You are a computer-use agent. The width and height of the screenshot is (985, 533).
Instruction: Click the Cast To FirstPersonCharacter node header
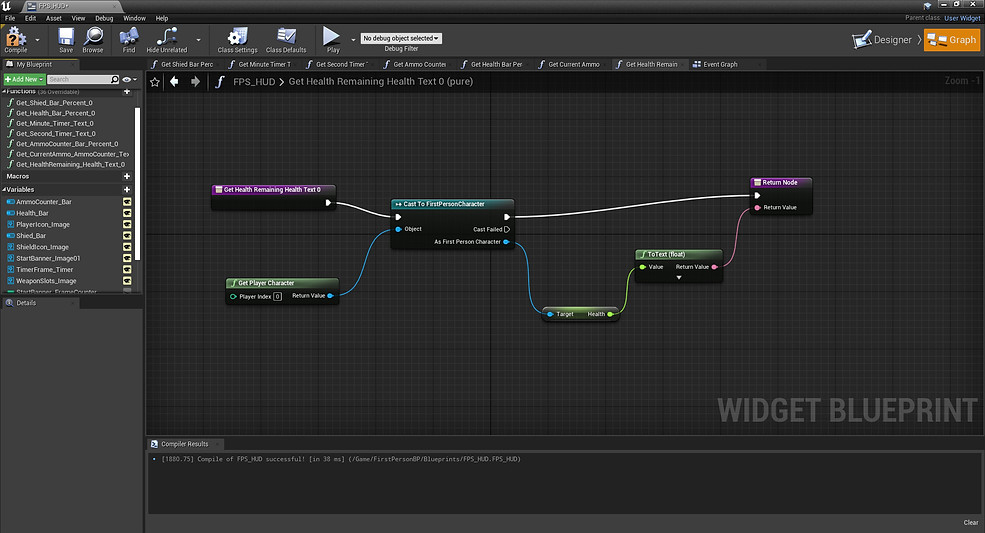[452, 204]
